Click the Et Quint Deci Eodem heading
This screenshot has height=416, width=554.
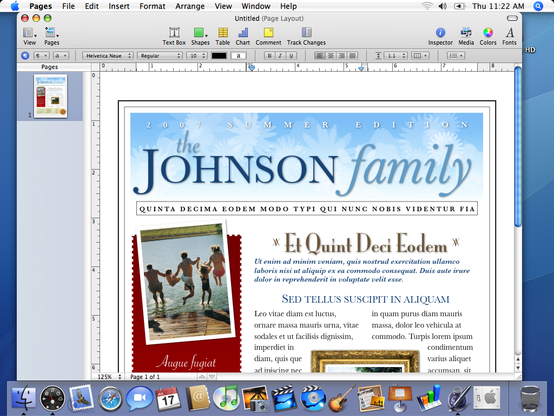point(366,244)
